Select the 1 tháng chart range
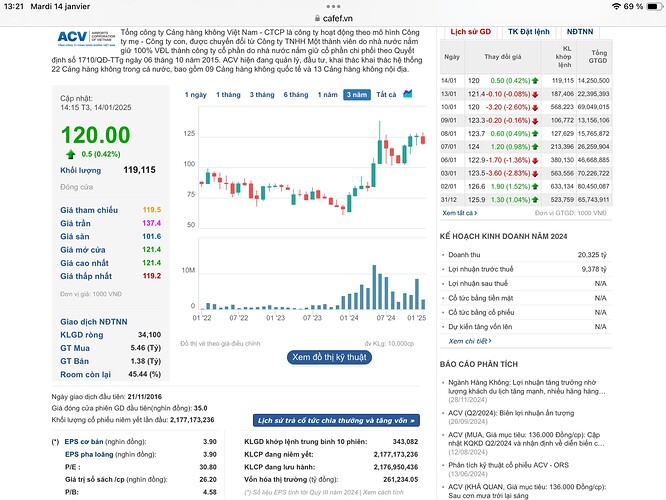Image resolution: width=666 pixels, height=500 pixels. (x=228, y=95)
